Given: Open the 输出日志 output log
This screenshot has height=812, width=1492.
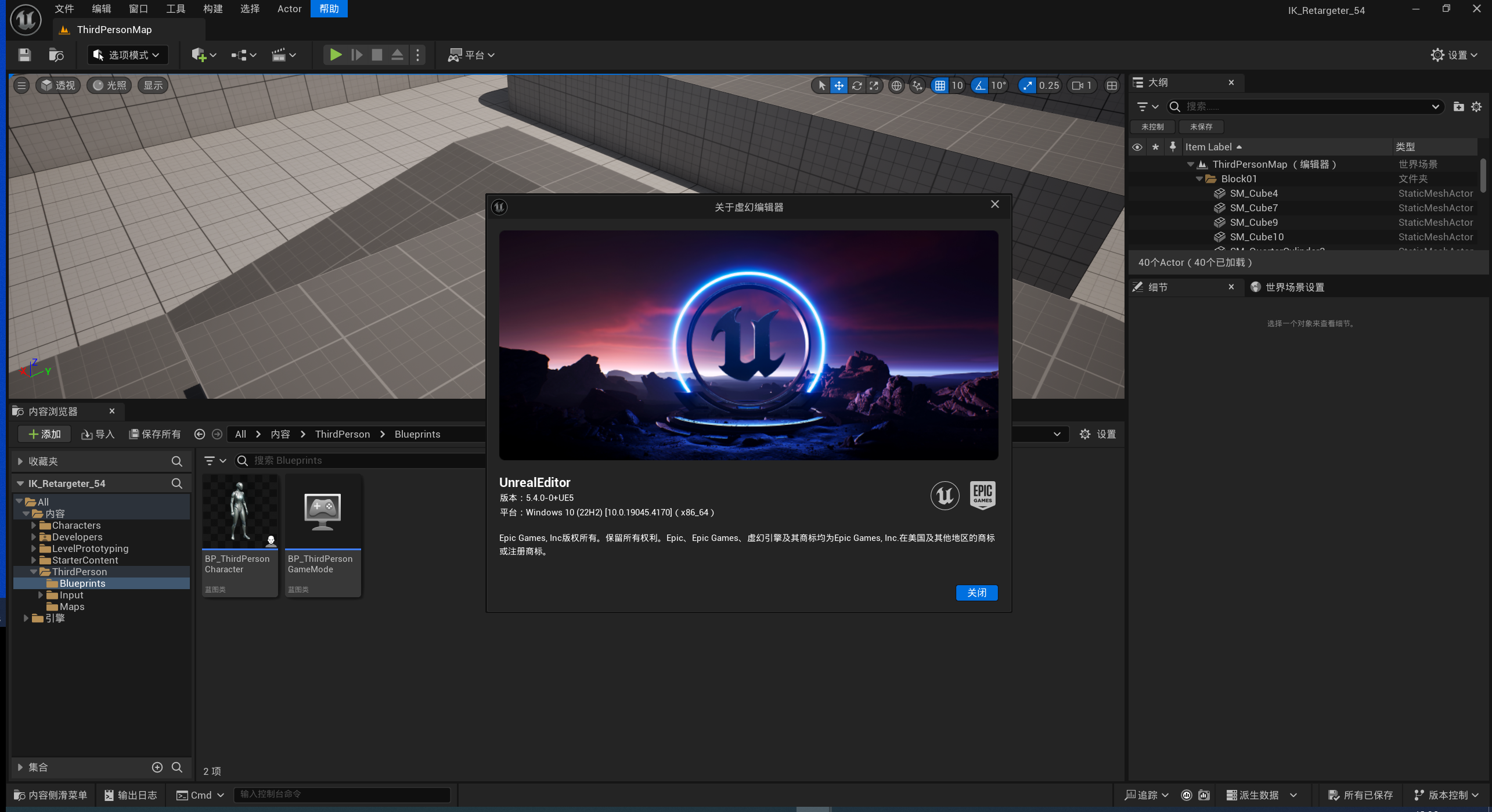Looking at the screenshot, I should click(x=131, y=795).
